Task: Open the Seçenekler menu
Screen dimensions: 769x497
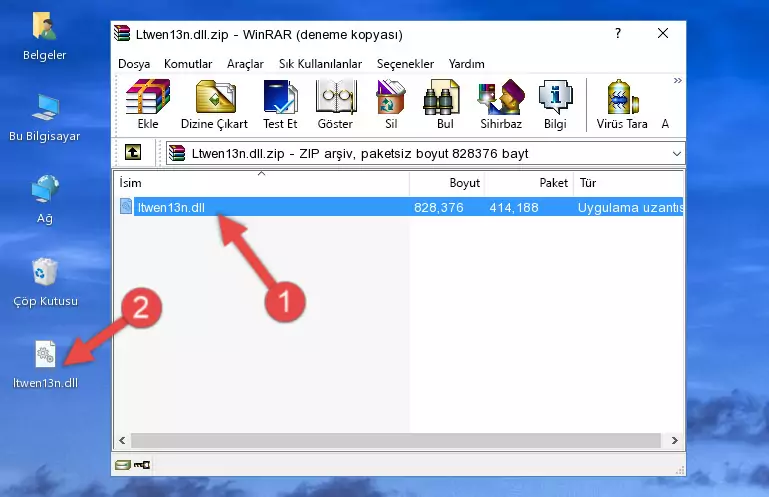Action: [405, 64]
